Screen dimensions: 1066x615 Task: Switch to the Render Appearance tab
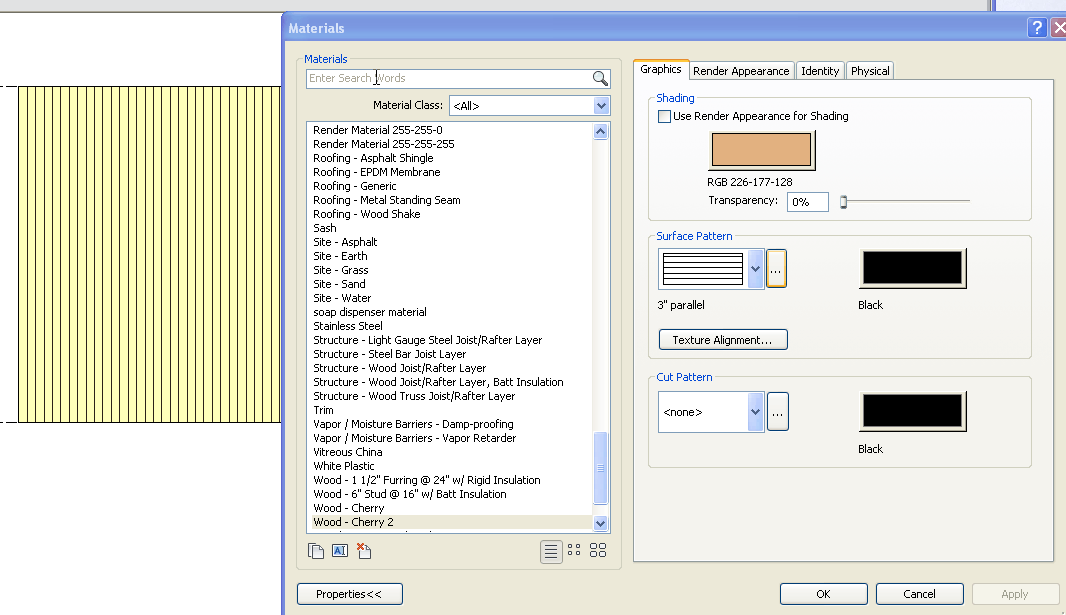741,71
